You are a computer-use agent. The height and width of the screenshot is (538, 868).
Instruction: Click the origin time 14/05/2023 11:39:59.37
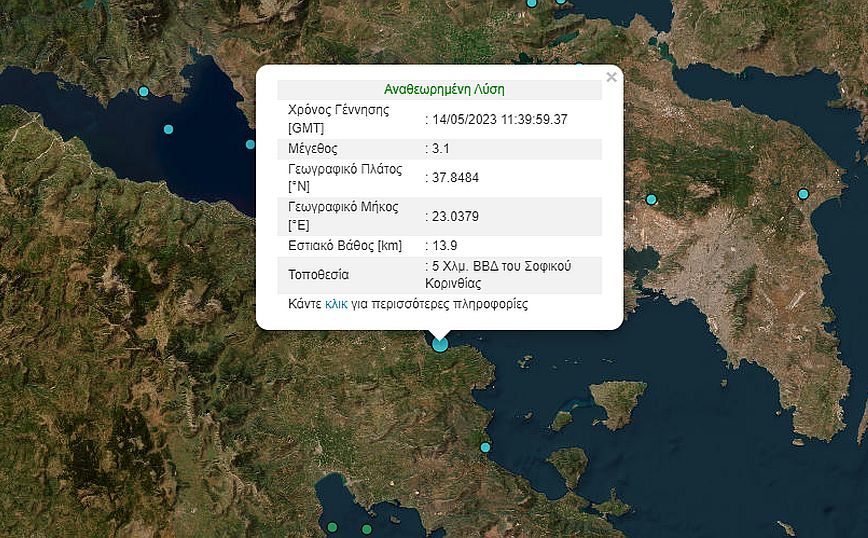tap(500, 119)
